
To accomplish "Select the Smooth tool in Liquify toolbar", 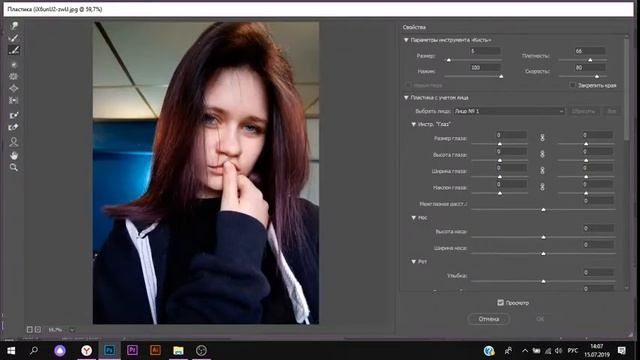I will pos(14,50).
